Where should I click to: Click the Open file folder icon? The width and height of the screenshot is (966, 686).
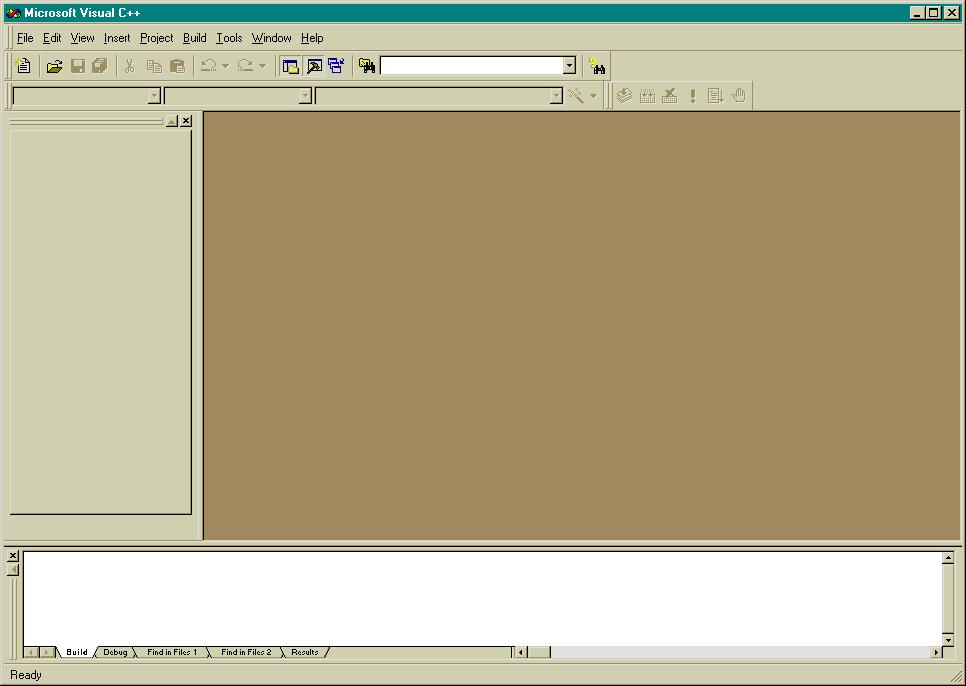point(54,66)
